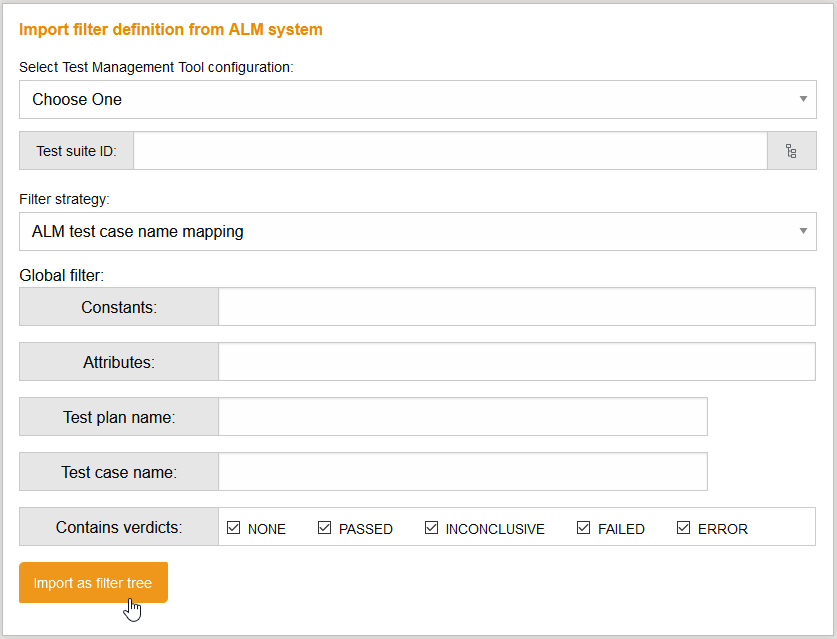Viewport: 837px width, 639px height.
Task: Click the Test suite ID label
Action: tap(76, 150)
